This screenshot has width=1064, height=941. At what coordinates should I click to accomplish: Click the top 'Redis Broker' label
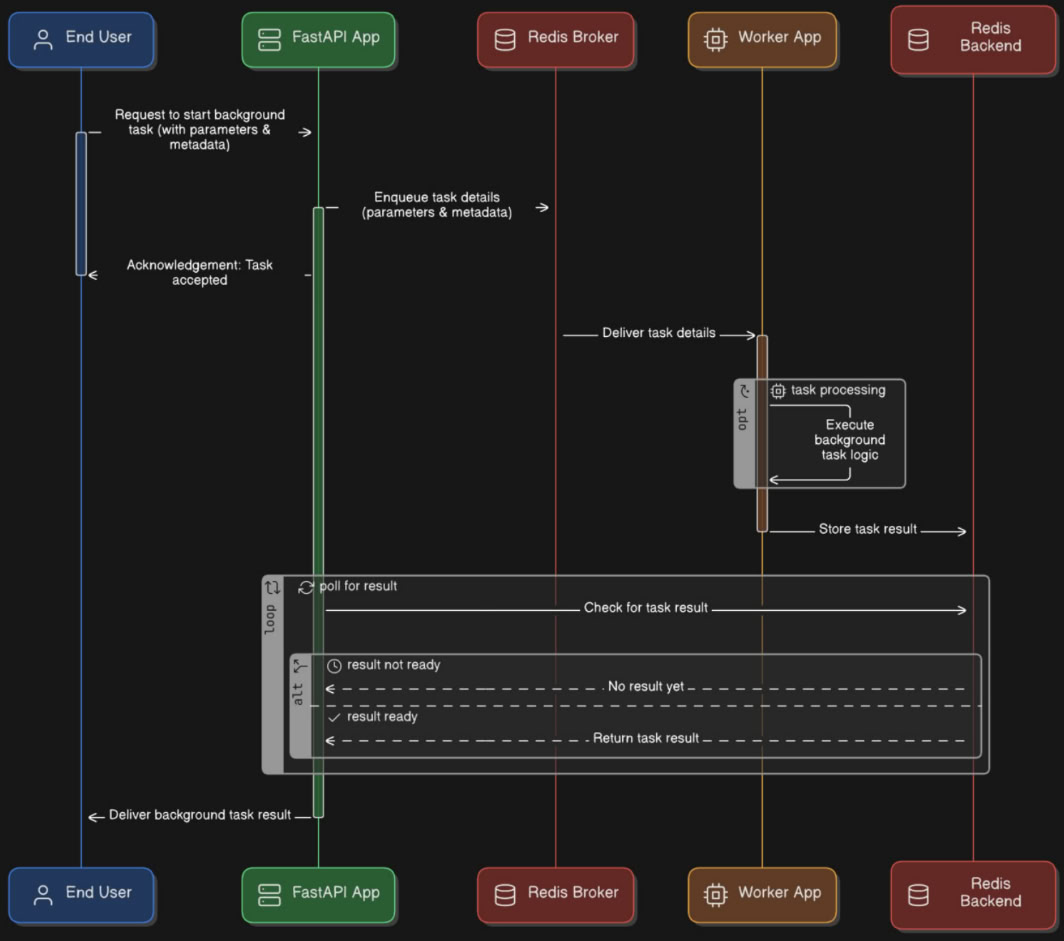click(573, 37)
